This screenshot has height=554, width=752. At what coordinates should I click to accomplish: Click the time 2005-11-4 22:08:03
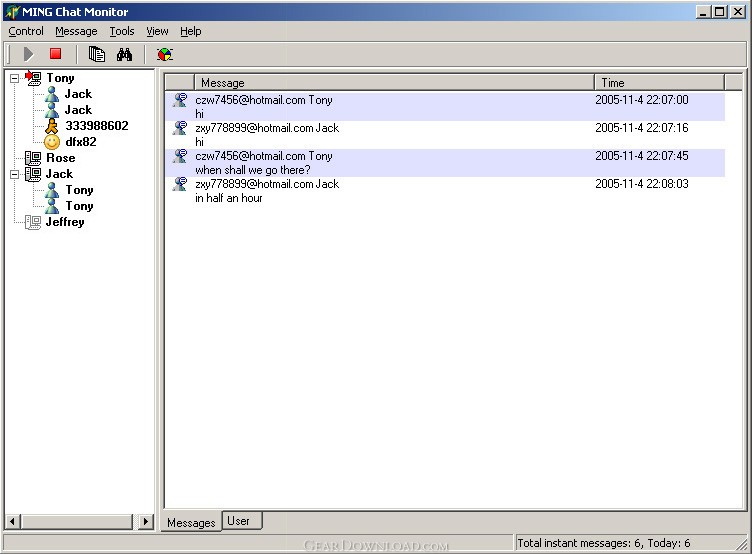click(x=642, y=184)
